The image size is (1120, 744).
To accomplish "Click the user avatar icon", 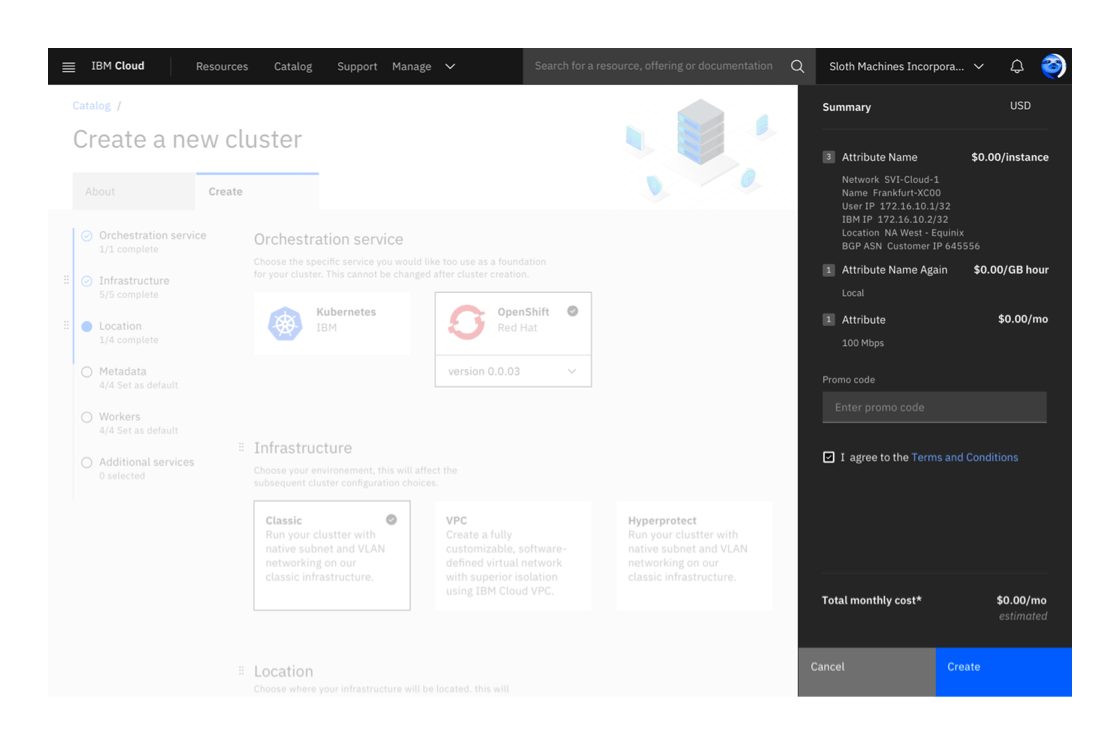I will pyautogui.click(x=1053, y=66).
